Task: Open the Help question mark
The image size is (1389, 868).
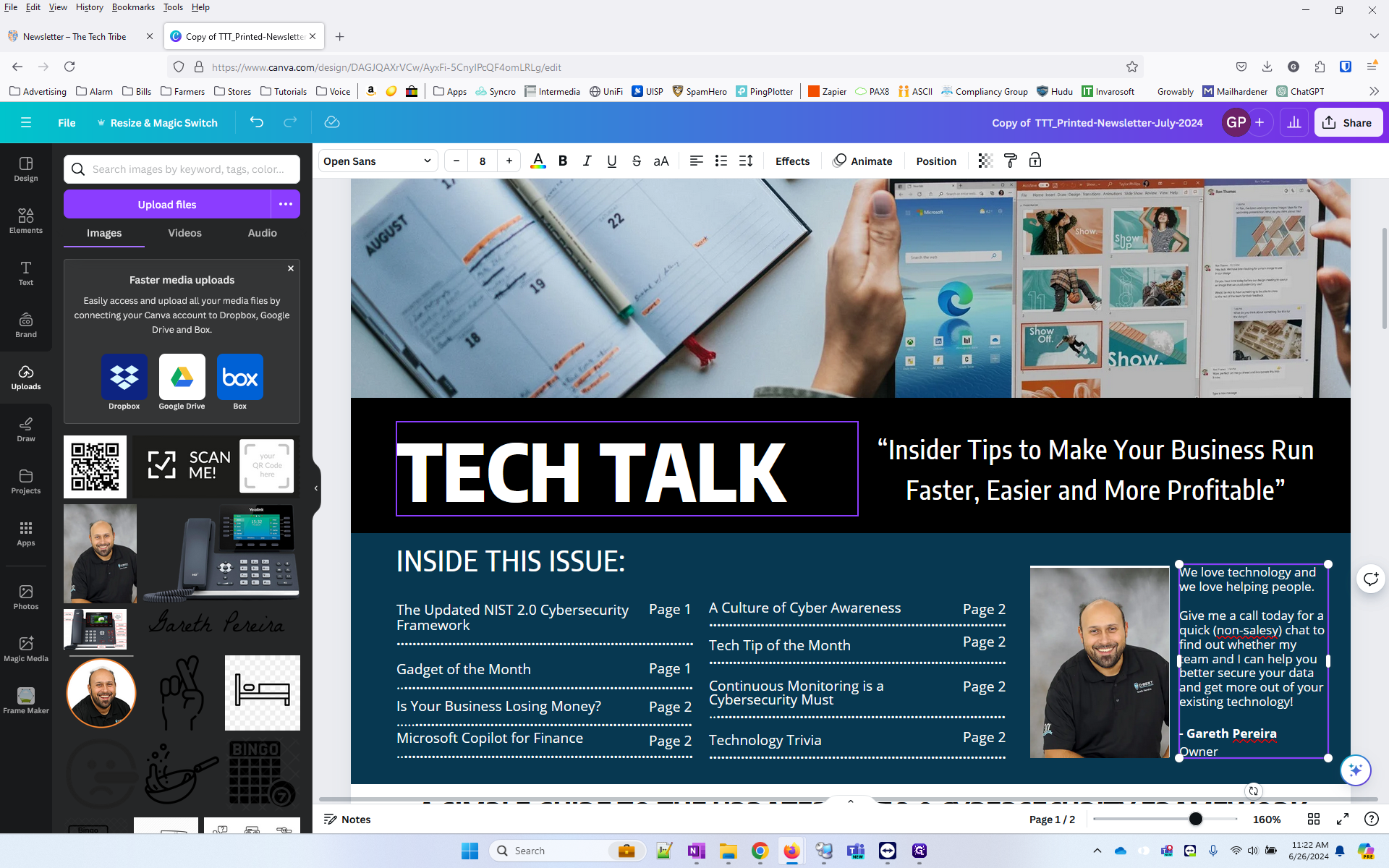Action: (1371, 819)
